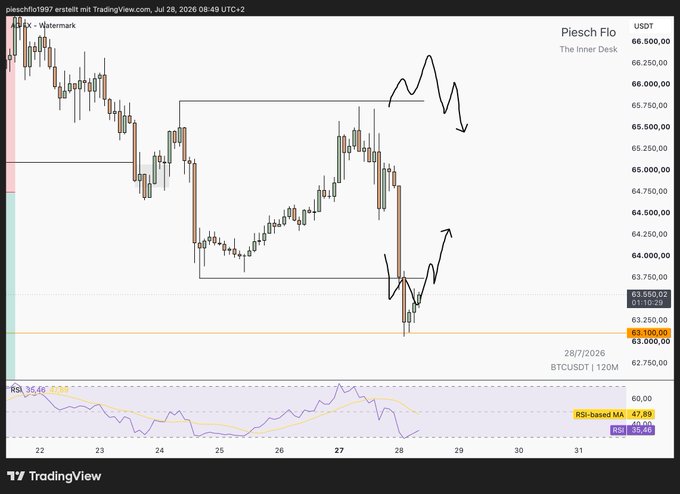Click date 23 on the time axis
Screen dimensions: 680x494
click(x=100, y=450)
